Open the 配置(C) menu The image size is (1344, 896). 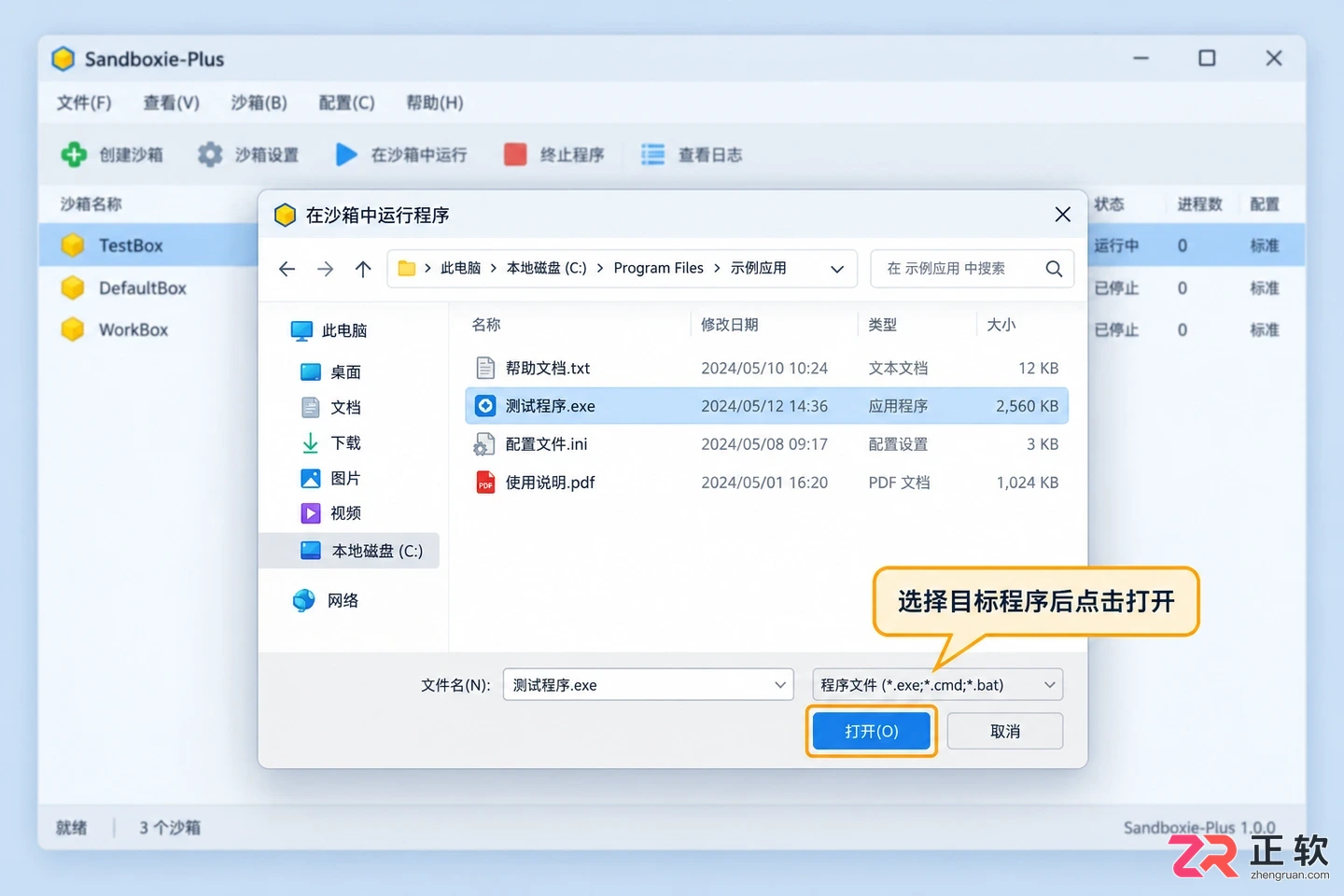[x=346, y=103]
